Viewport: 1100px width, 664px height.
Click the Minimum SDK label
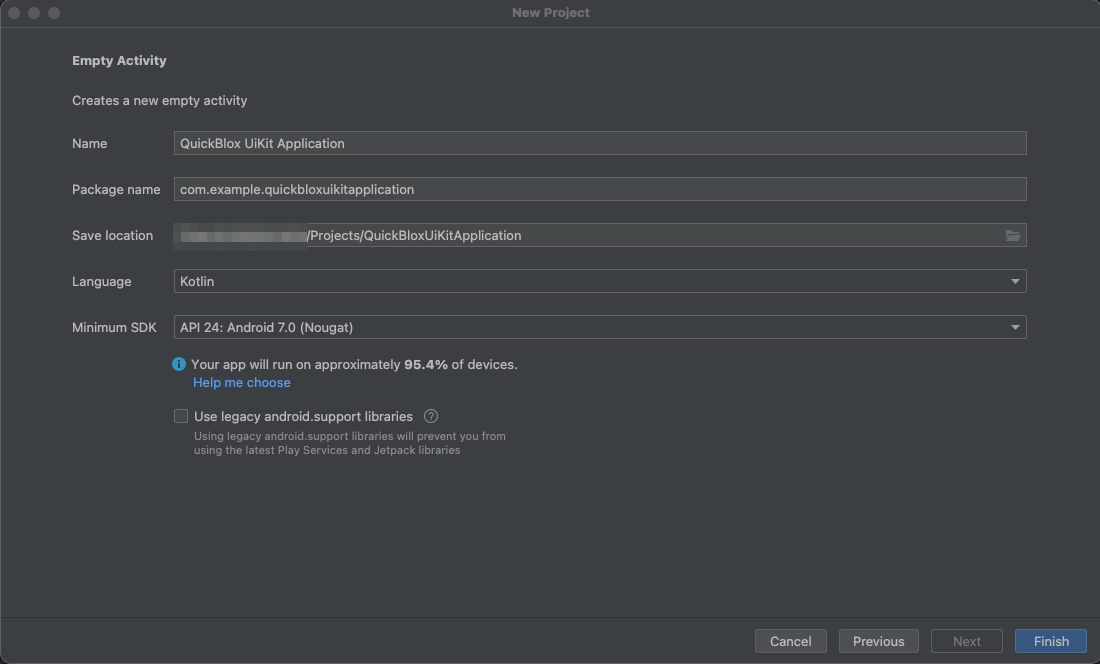pyautogui.click(x=114, y=327)
